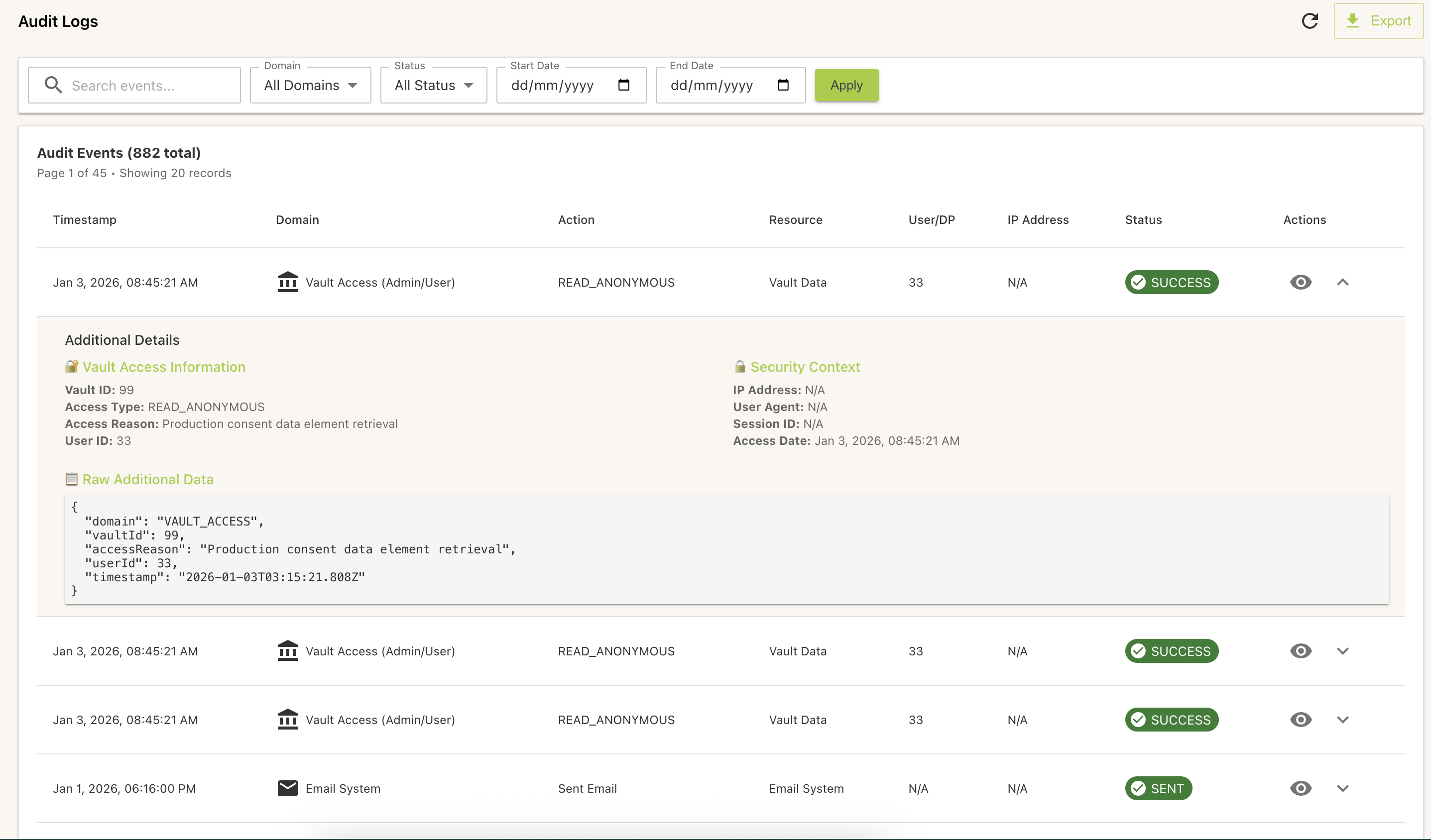The image size is (1431, 840).
Task: Collapse the expanded first audit event row
Action: [x=1342, y=282]
